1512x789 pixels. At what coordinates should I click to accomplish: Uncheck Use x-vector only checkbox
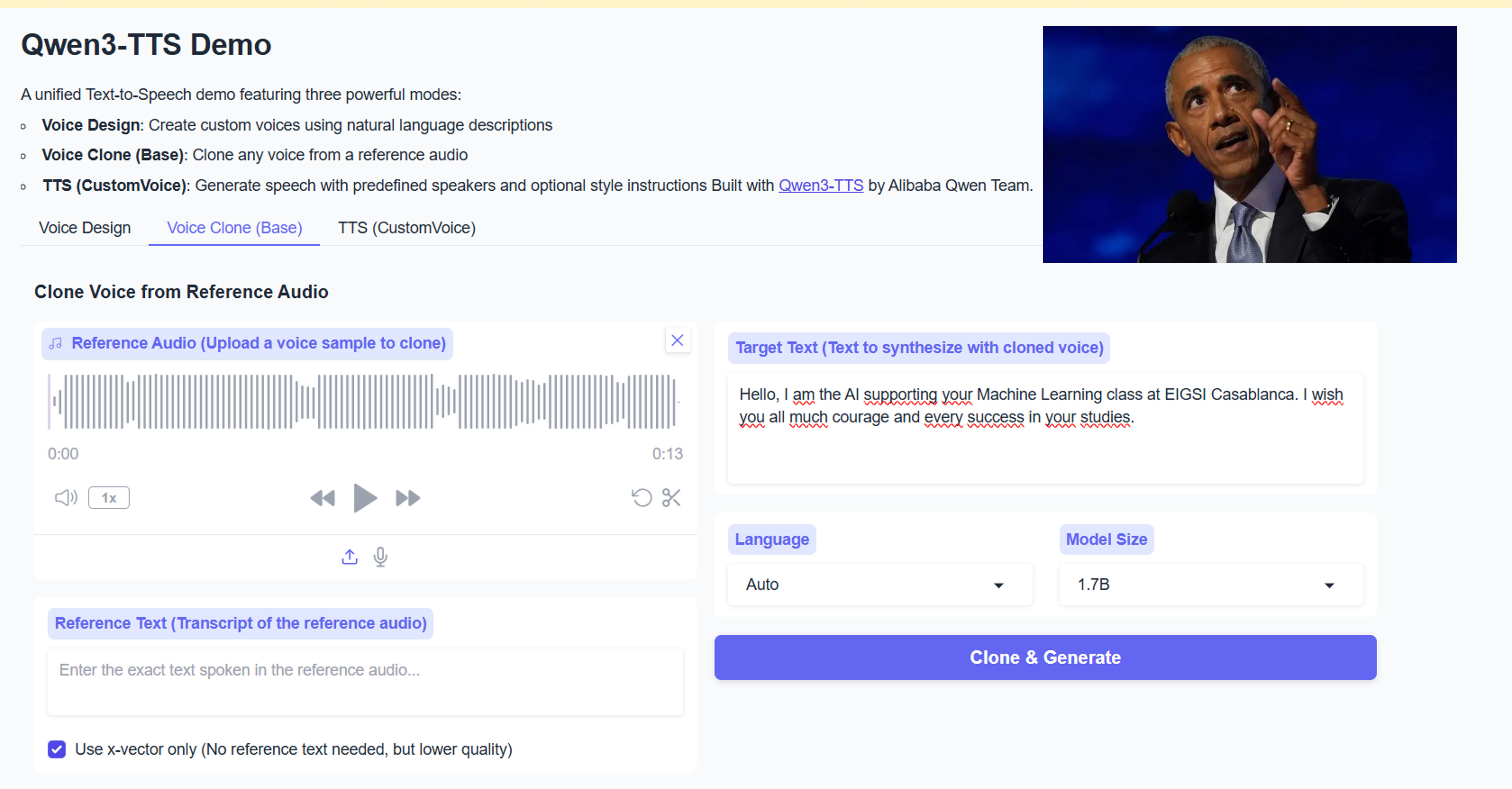click(57, 749)
